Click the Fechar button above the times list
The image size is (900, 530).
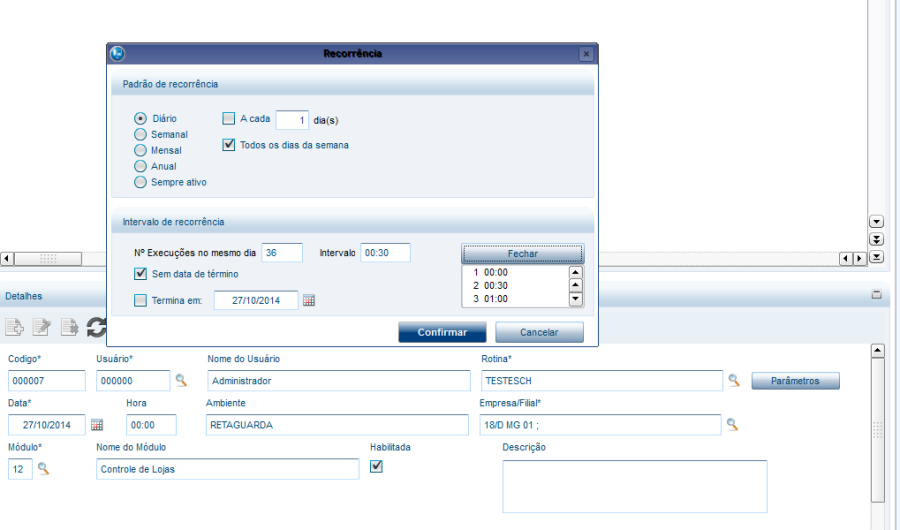523,254
